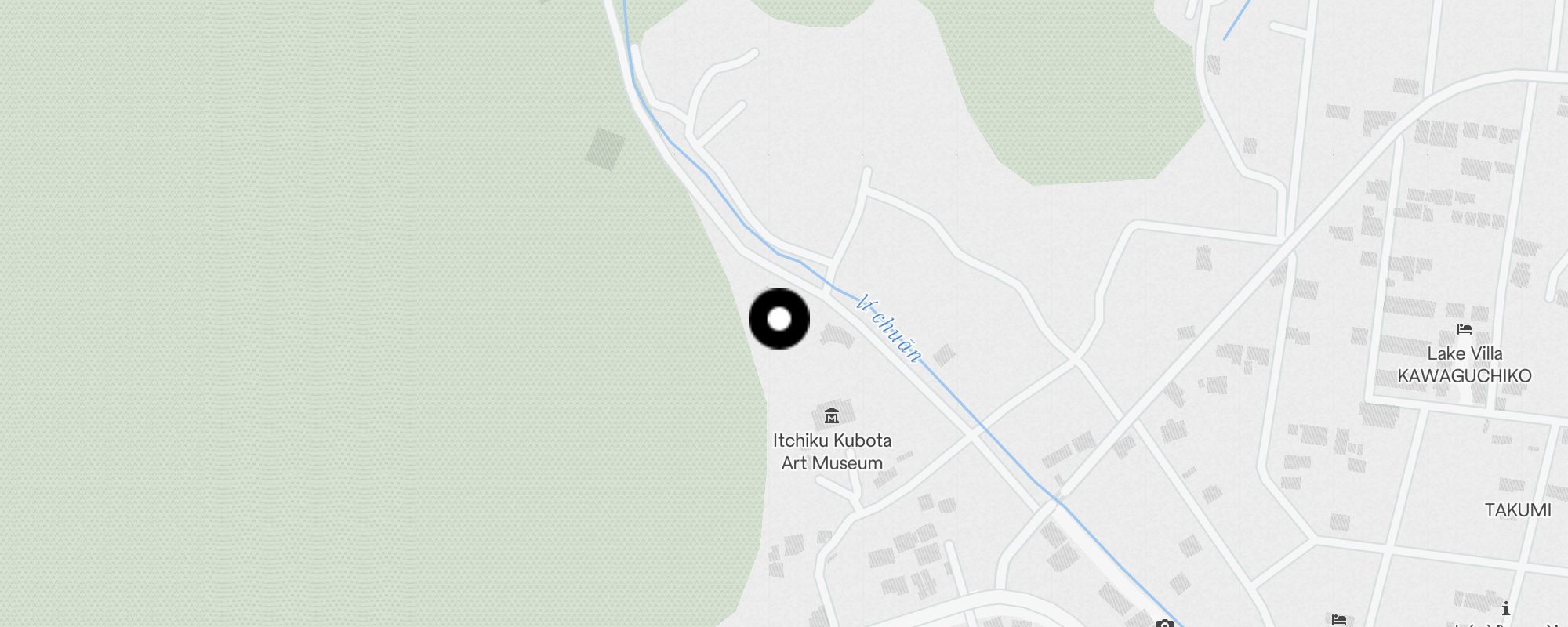The width and height of the screenshot is (1568, 627).
Task: Click the black circular location marker
Action: (779, 319)
